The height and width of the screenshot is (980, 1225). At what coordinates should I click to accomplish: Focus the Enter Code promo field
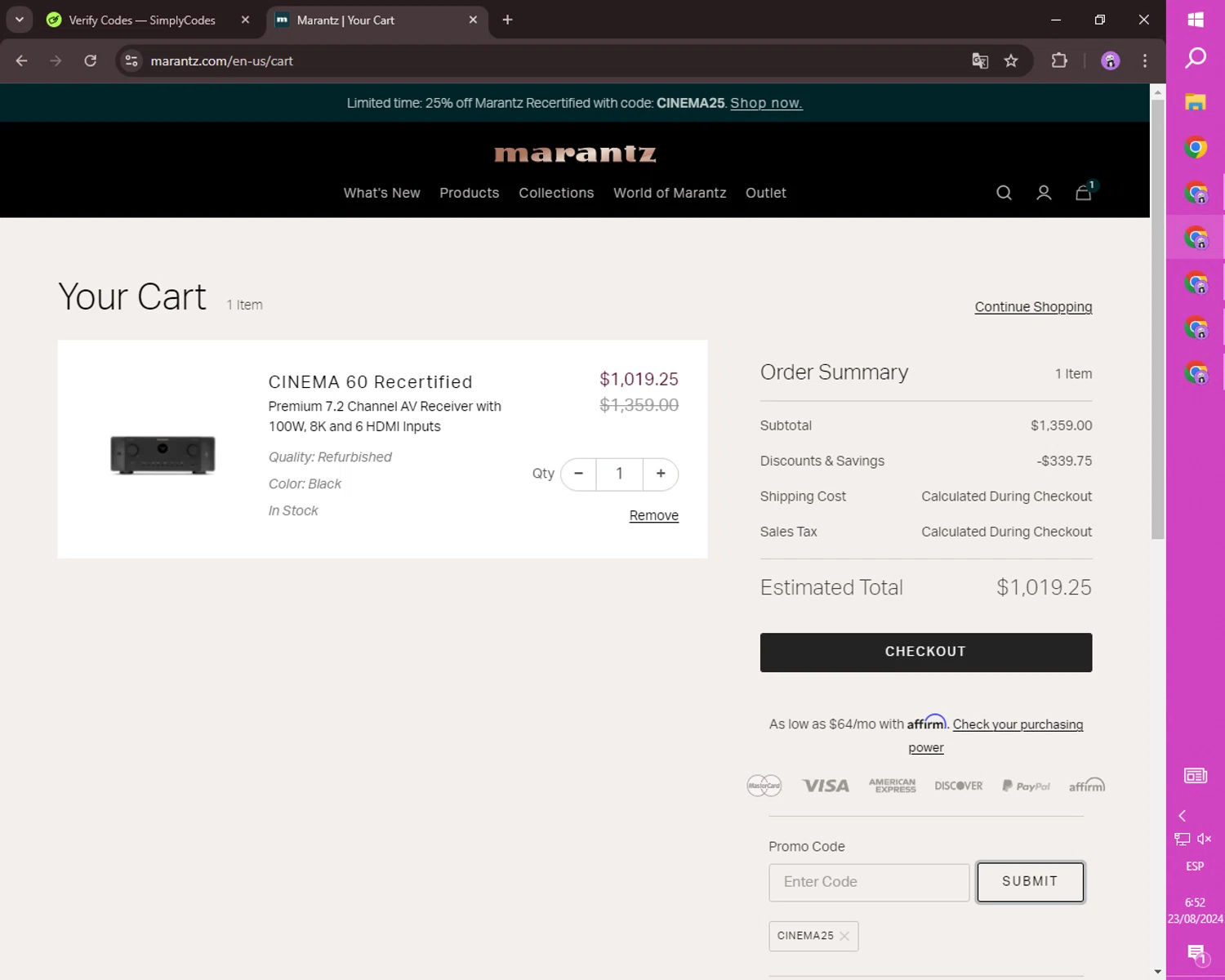point(869,882)
